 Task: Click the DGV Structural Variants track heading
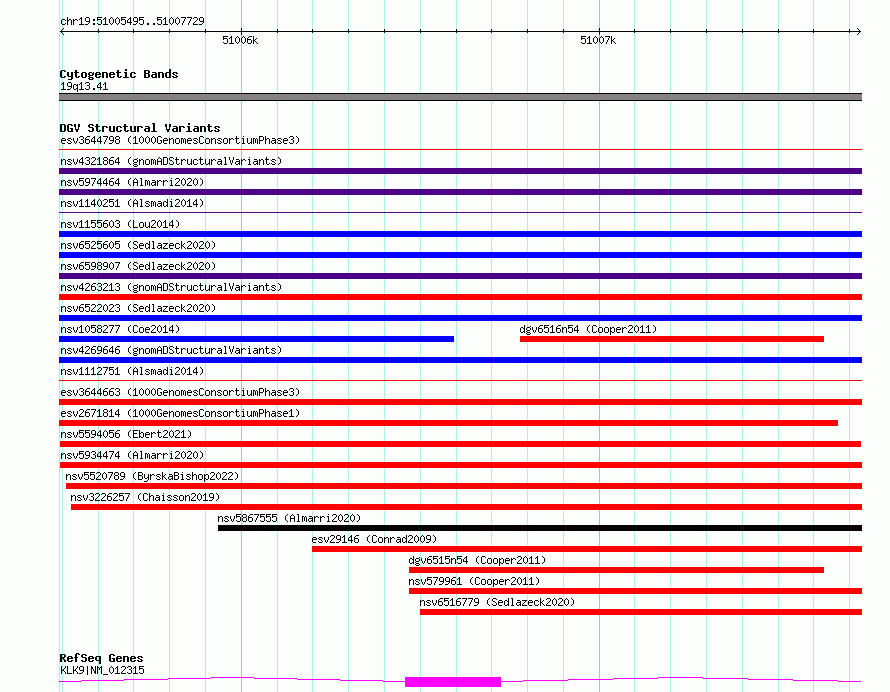[x=140, y=128]
